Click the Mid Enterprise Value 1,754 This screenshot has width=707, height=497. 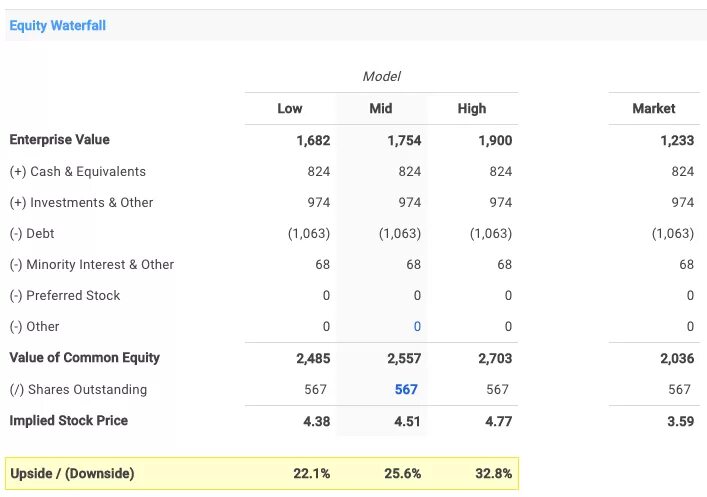(x=404, y=140)
